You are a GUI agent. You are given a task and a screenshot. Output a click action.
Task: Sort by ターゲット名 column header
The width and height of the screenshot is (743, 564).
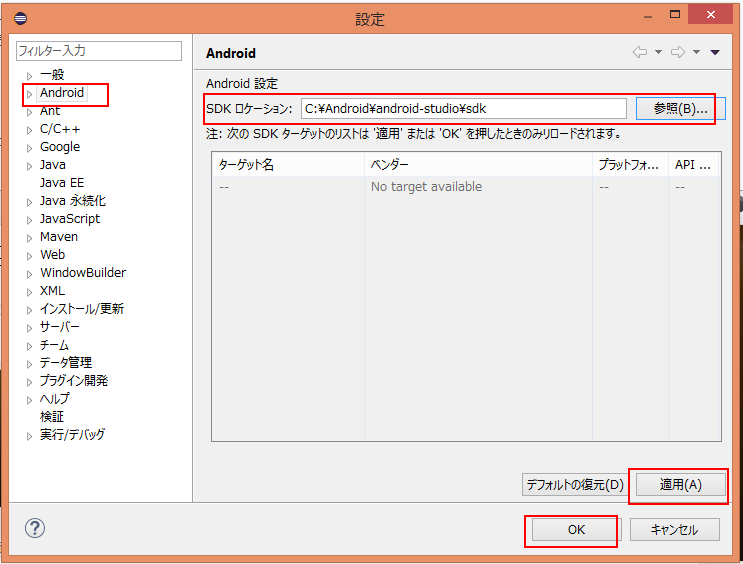coord(288,164)
